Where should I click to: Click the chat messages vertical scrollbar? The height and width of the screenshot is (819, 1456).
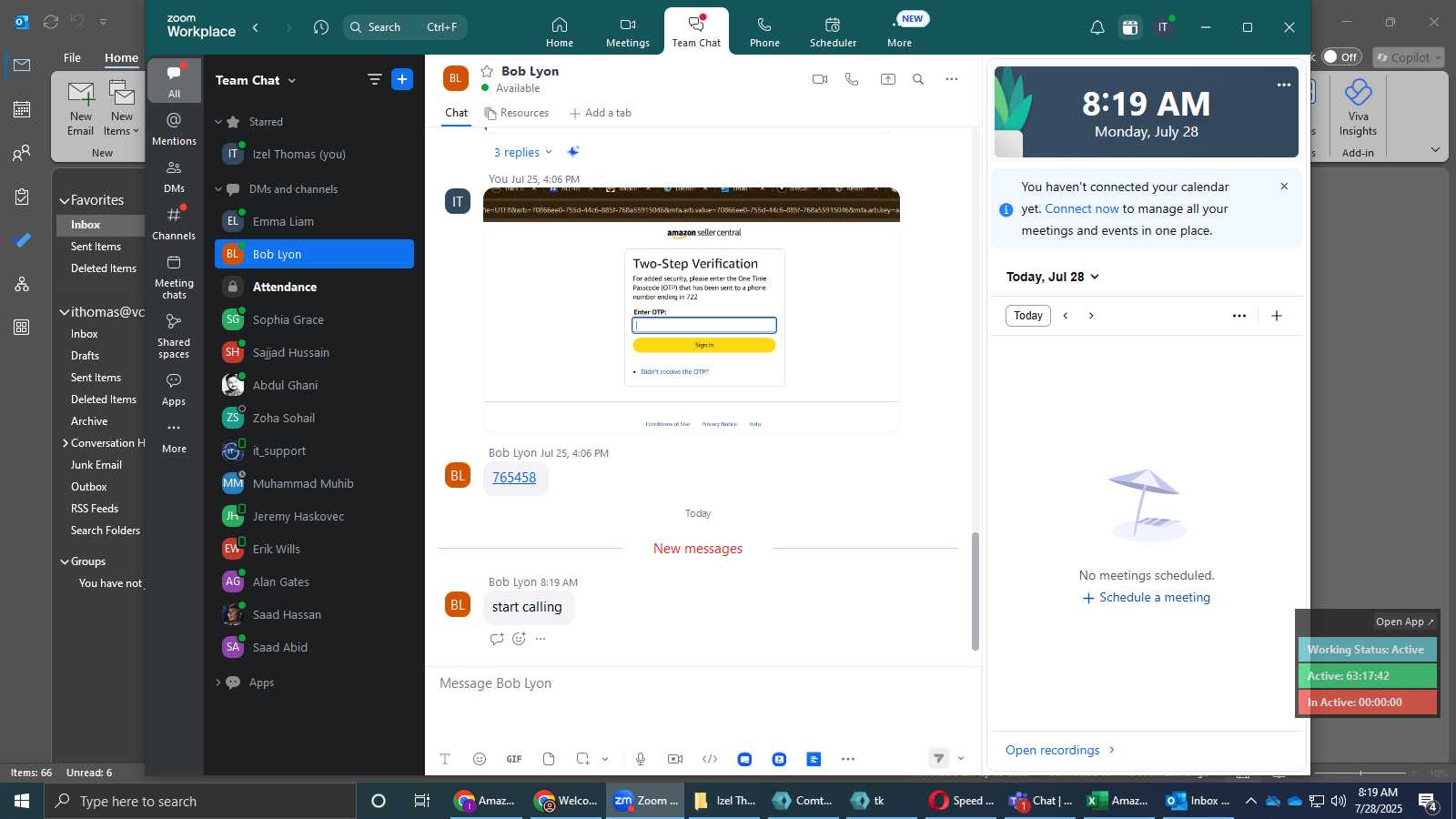click(976, 591)
